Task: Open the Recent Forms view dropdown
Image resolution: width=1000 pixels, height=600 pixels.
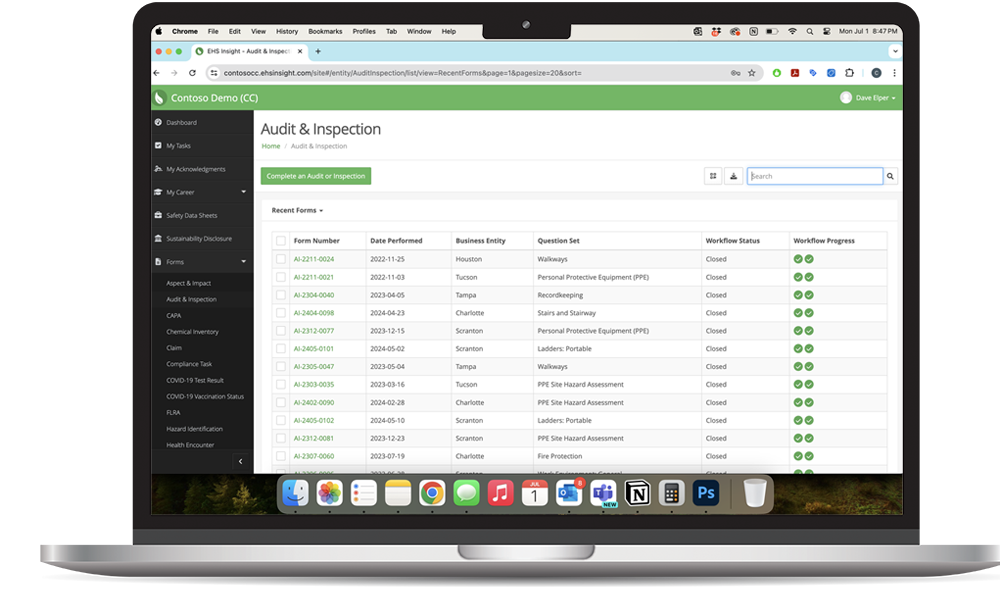Action: click(x=297, y=210)
